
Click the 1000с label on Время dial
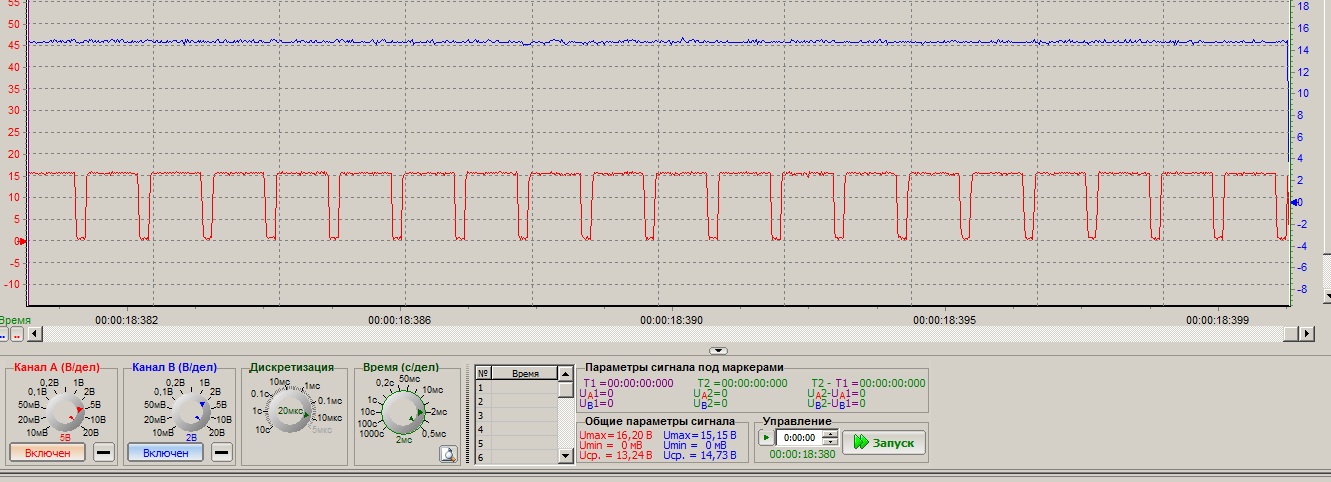pyautogui.click(x=371, y=432)
